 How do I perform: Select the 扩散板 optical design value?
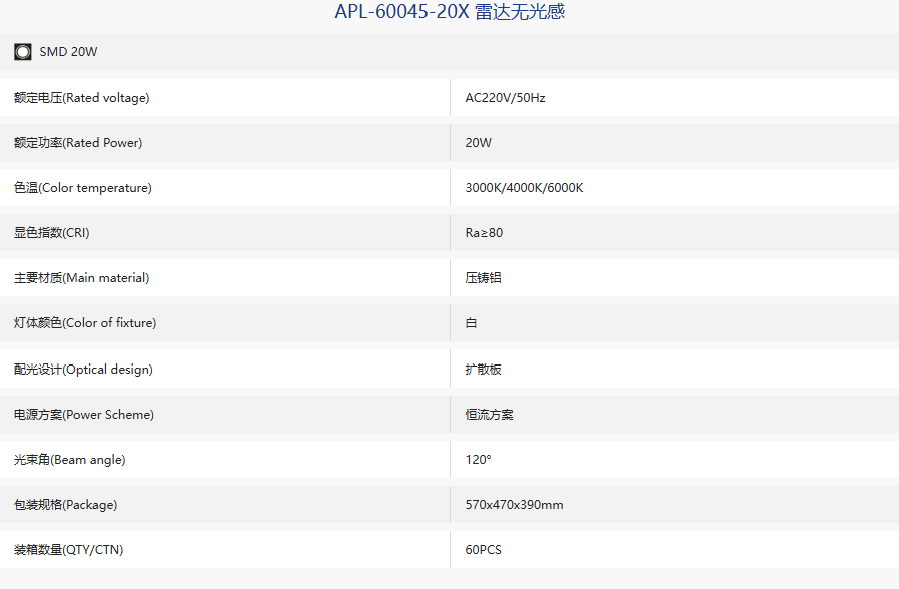[x=483, y=369]
